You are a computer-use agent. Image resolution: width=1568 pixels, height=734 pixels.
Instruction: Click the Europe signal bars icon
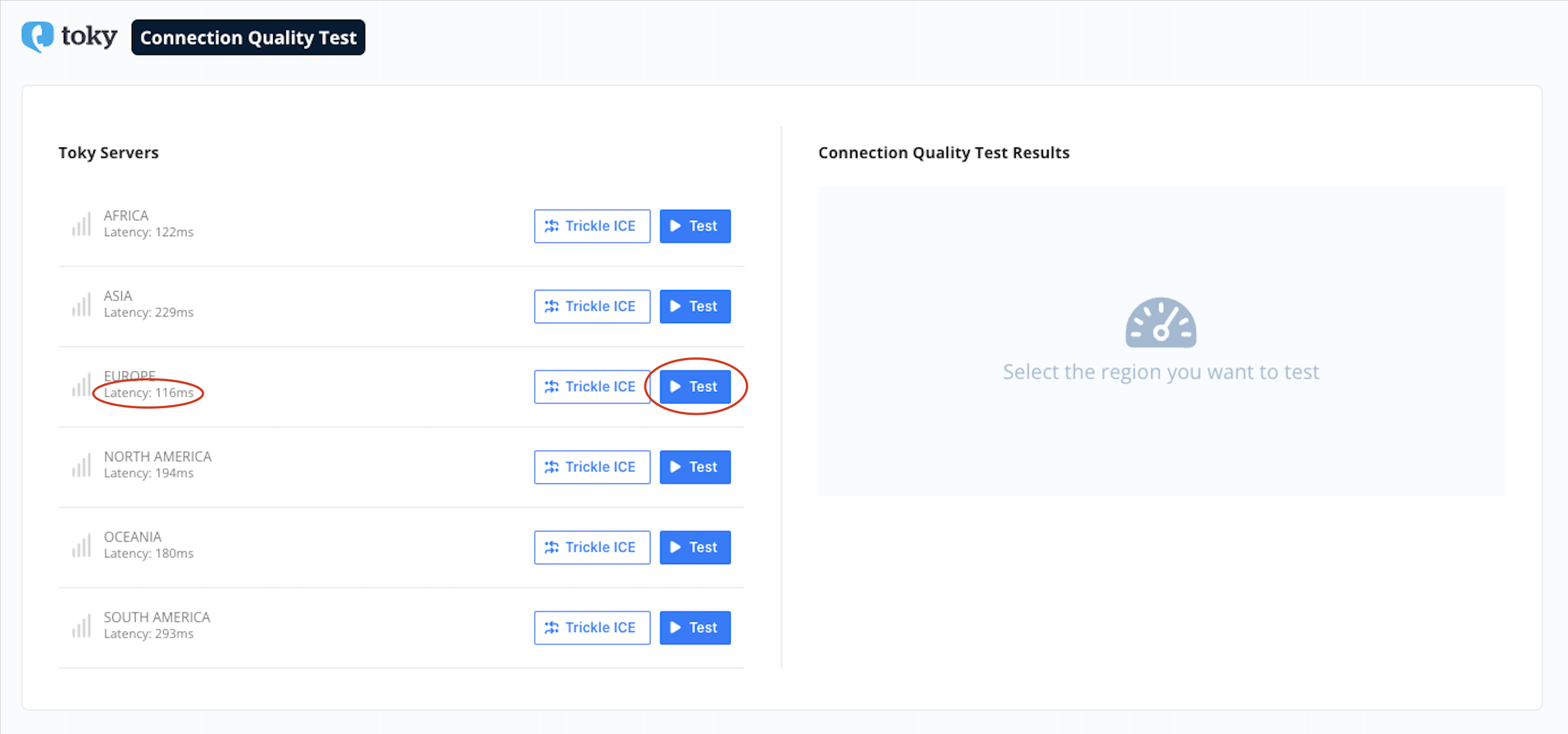pos(81,385)
